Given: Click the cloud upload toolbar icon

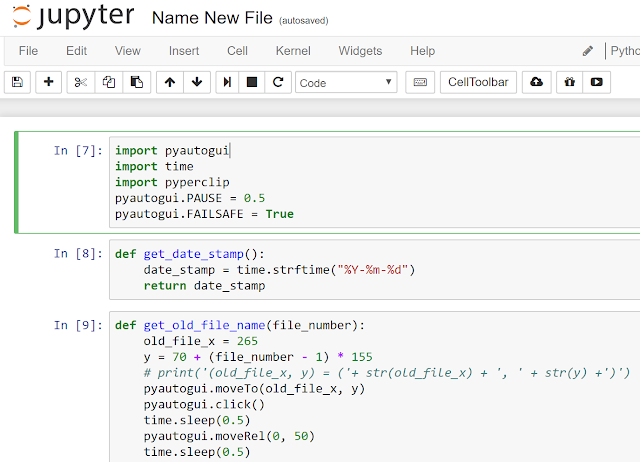Looking at the screenshot, I should pos(536,82).
